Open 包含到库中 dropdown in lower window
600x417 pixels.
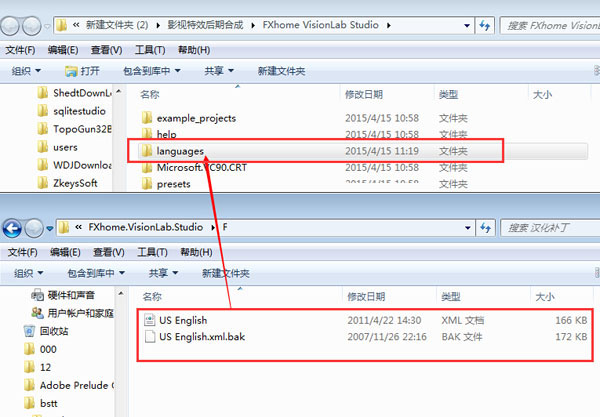(x=96, y=273)
